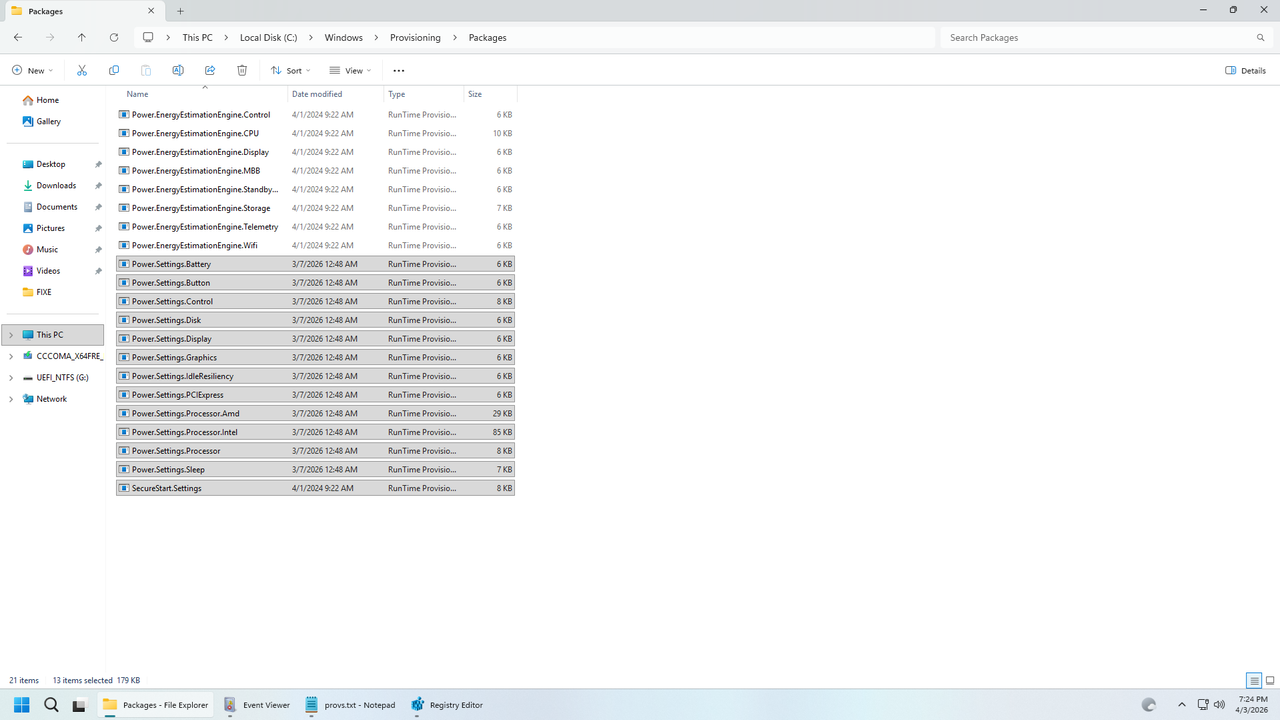This screenshot has height=720, width=1280.
Task: Select Power.Settings.Processor.Intel file
Action: (x=315, y=432)
